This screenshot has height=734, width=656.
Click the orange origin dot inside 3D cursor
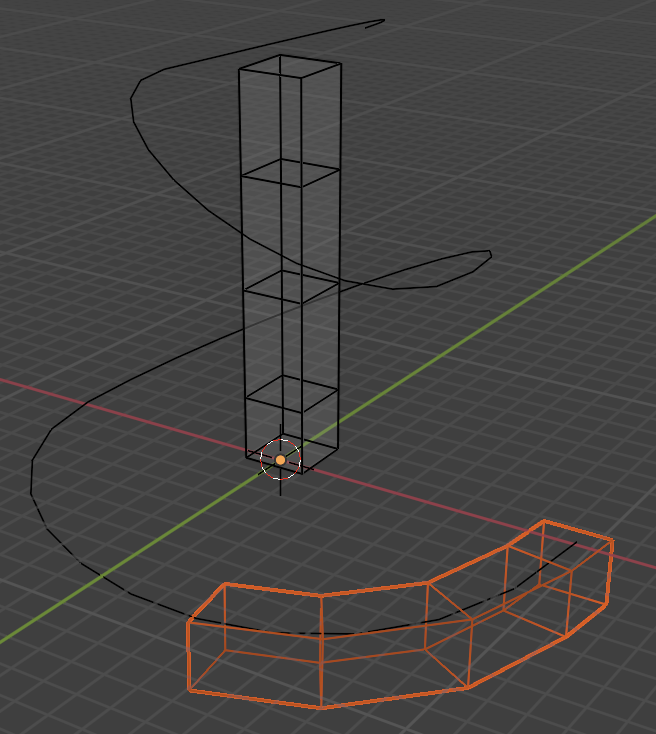click(x=280, y=460)
